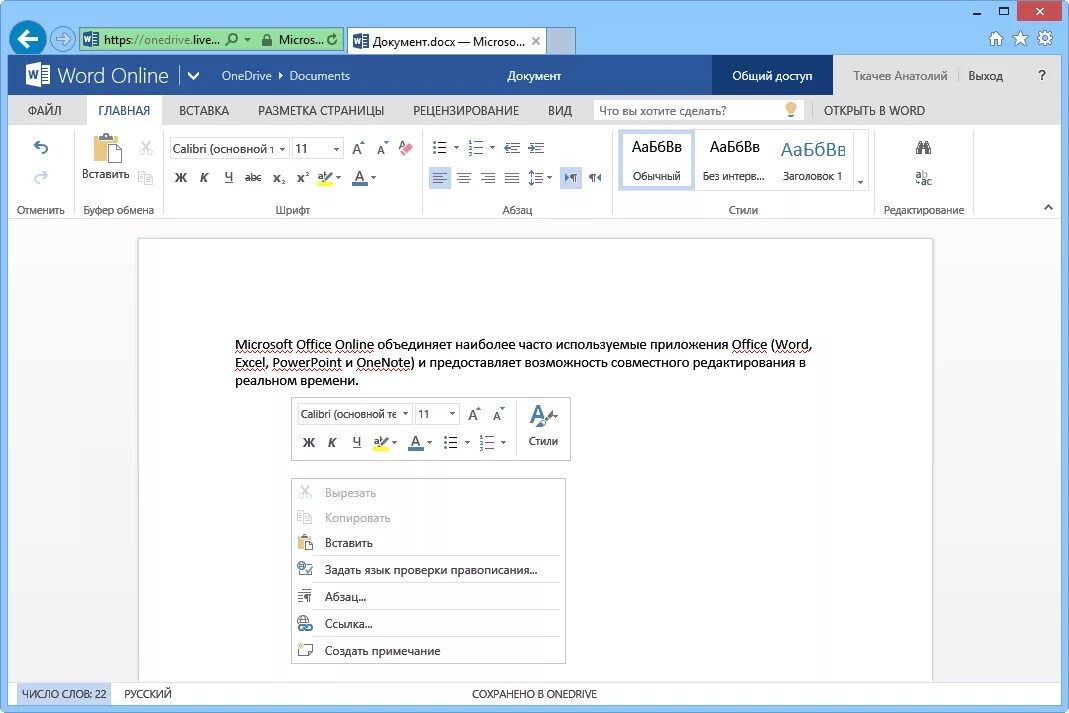The width and height of the screenshot is (1069, 713).
Task: Clear formatting with the eraser icon
Action: coord(406,148)
